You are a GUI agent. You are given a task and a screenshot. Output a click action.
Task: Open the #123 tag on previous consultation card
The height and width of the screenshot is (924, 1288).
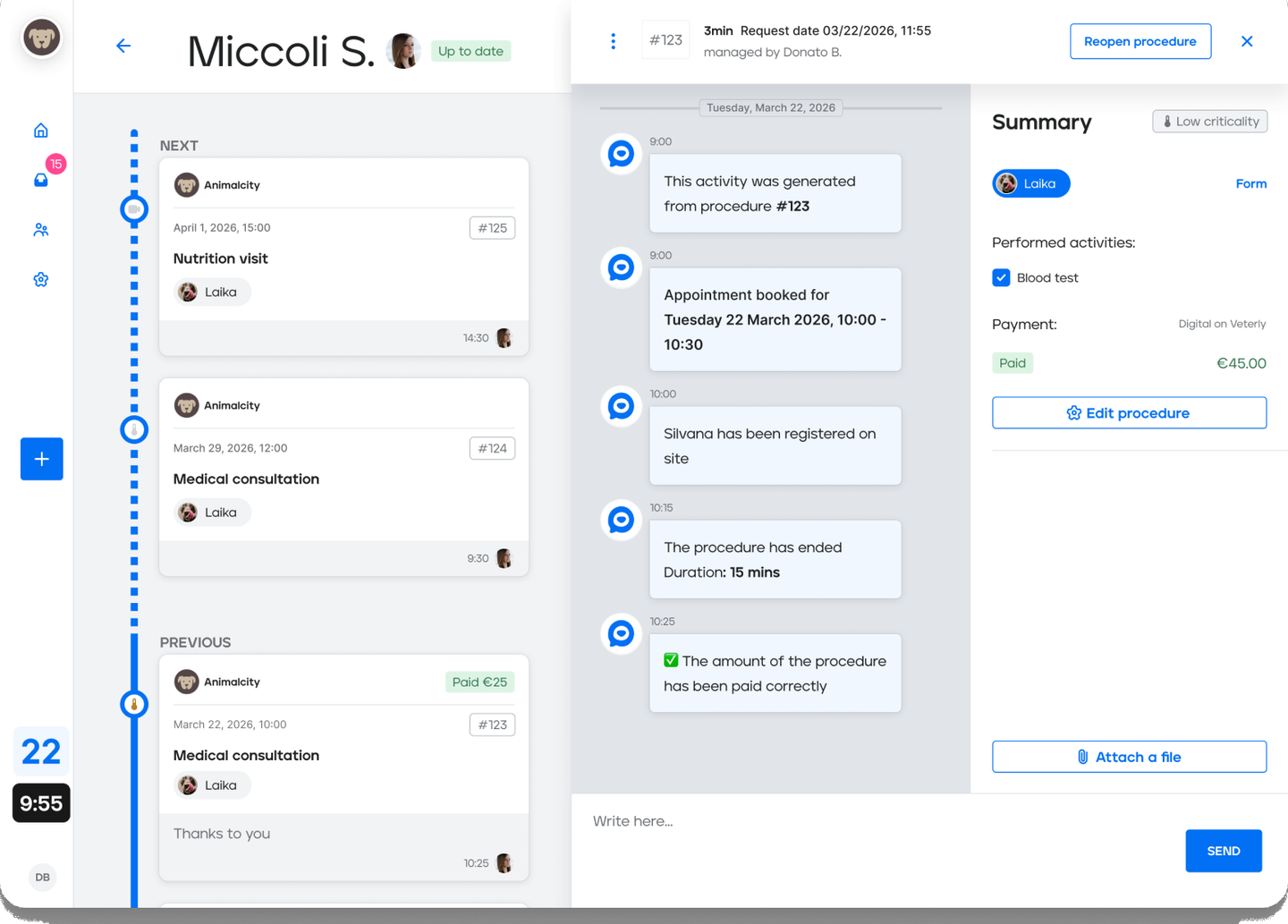pyautogui.click(x=492, y=725)
